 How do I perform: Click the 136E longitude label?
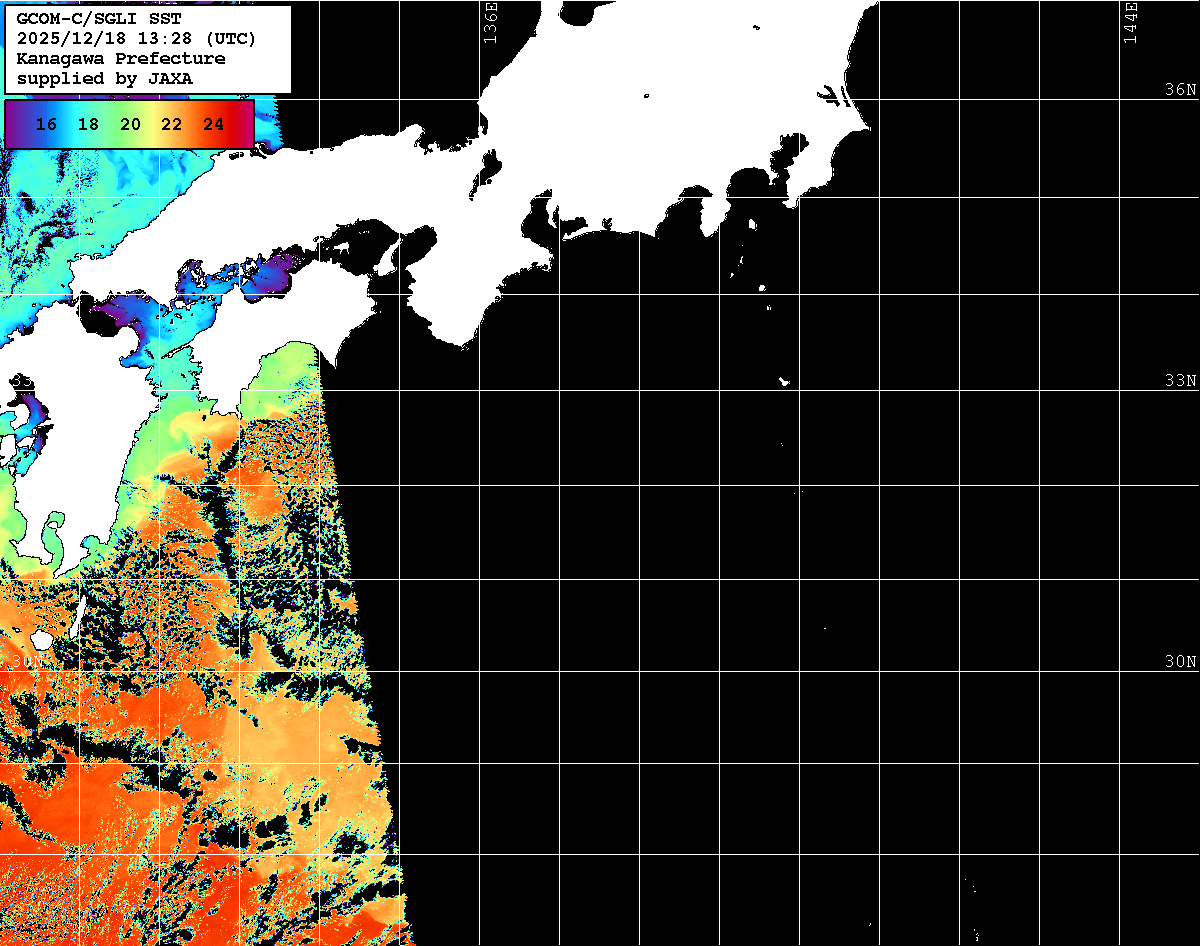tap(489, 22)
